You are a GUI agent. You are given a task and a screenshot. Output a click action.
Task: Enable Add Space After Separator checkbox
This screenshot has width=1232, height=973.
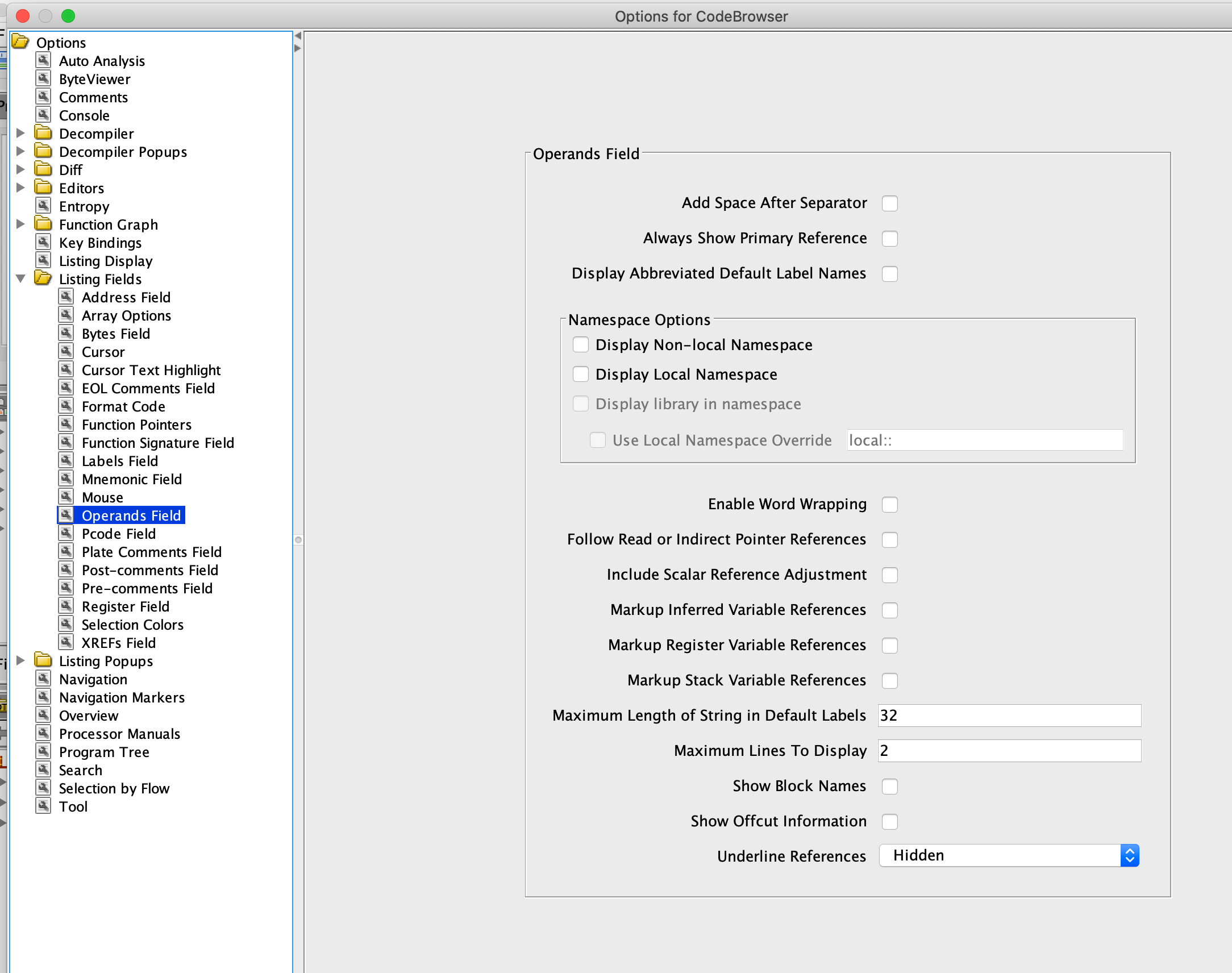coord(889,203)
